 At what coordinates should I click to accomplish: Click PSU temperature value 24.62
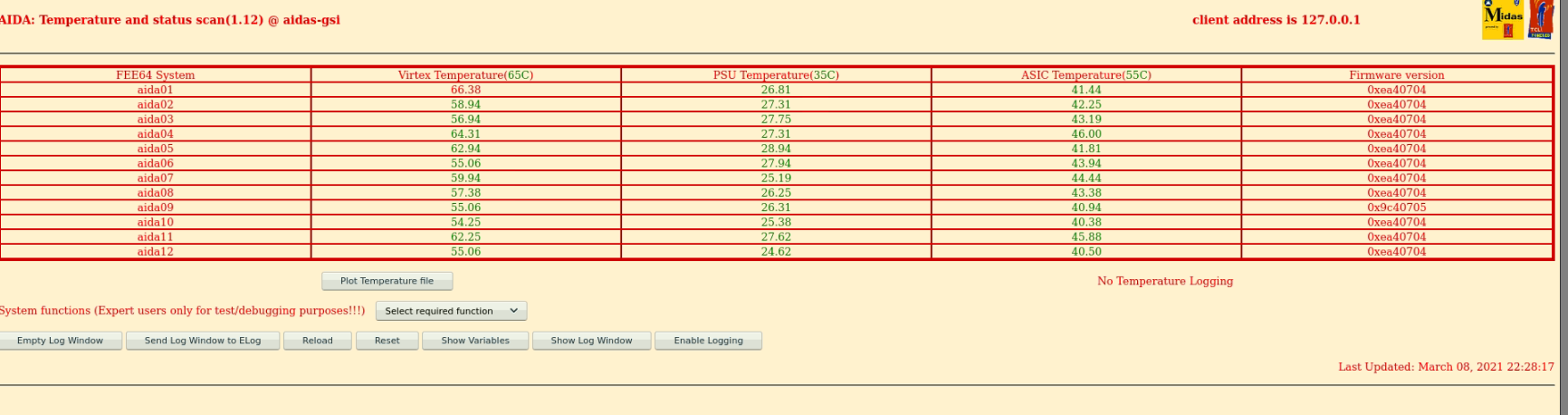click(x=776, y=252)
